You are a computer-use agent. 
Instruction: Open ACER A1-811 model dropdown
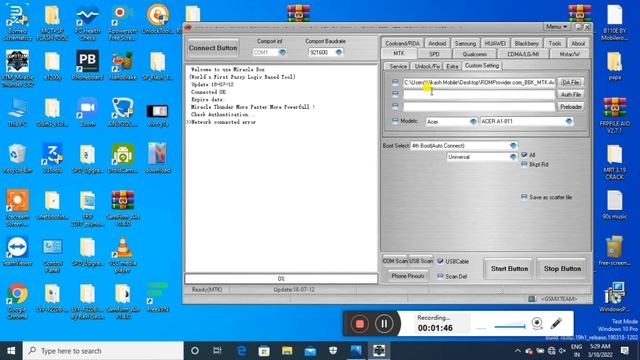(x=569, y=121)
